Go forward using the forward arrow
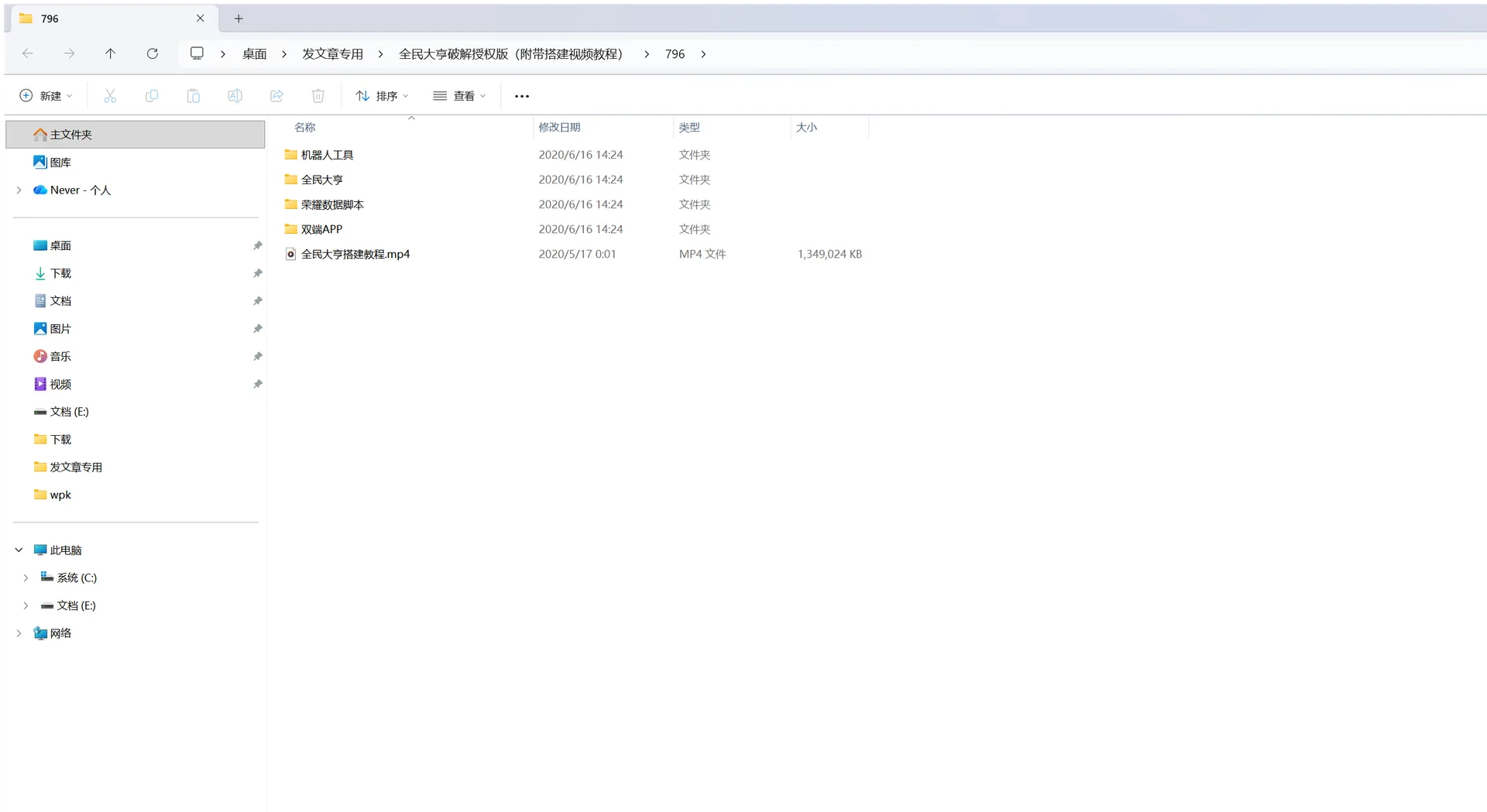Screen dimensions: 1487x812 pos(69,53)
